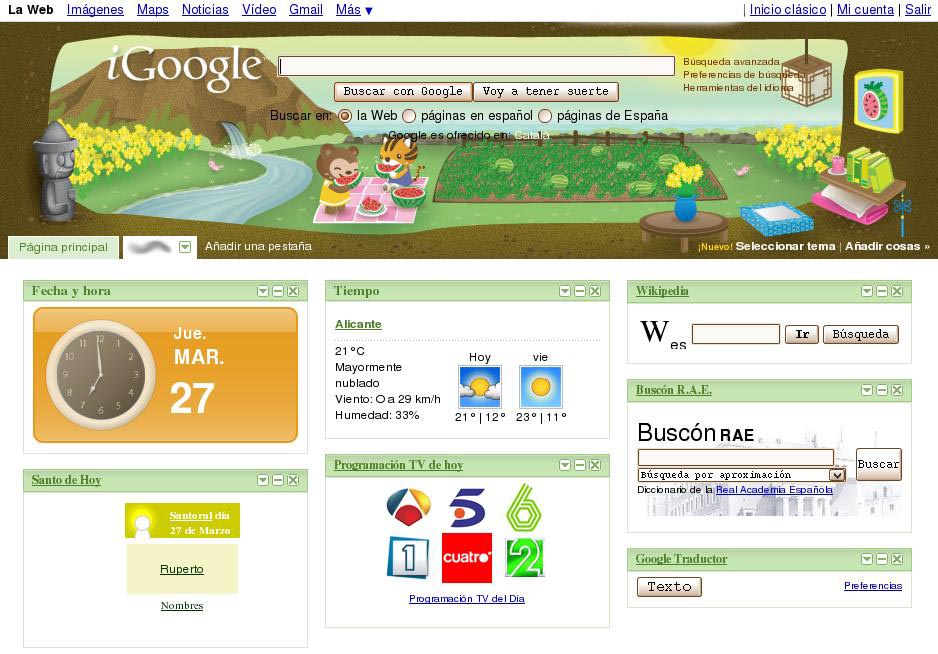This screenshot has height=654, width=938.
Task: Open the Alicante weather link
Action: tap(358, 324)
